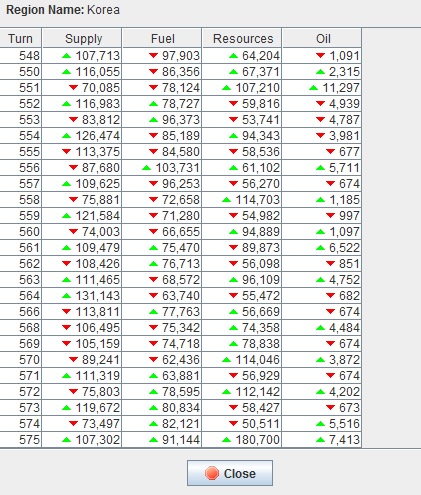Click green up arrow beside Fuel 78,727

pos(153,104)
